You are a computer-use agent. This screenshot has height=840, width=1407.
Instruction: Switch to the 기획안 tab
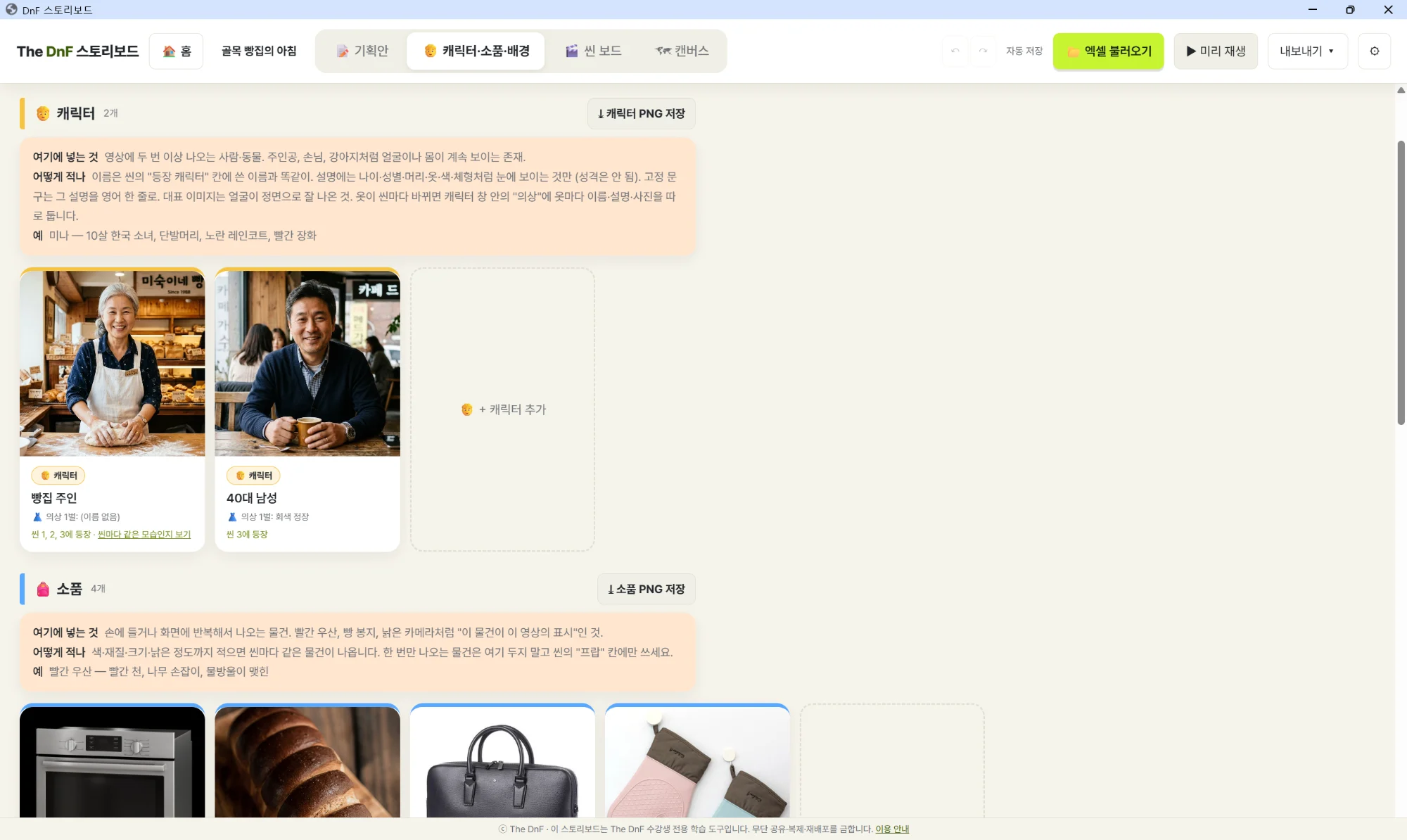pyautogui.click(x=362, y=51)
